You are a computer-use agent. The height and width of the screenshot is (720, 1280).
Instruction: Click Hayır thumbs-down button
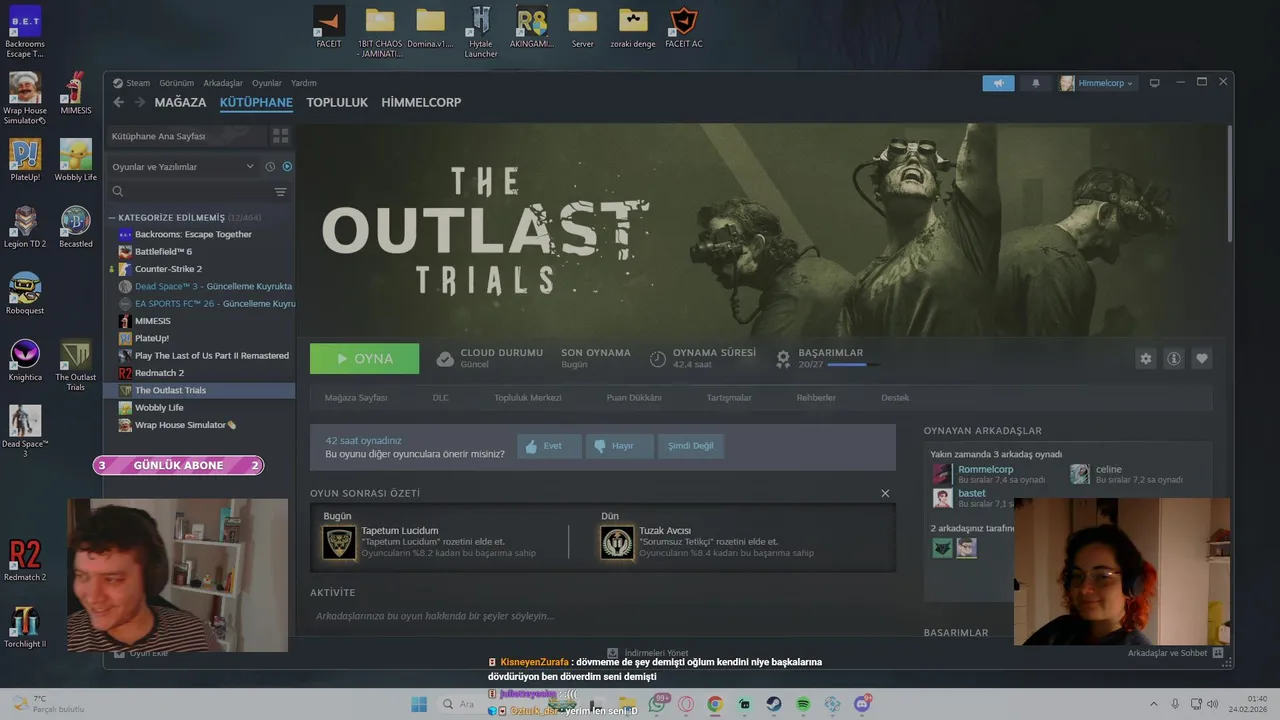620,446
